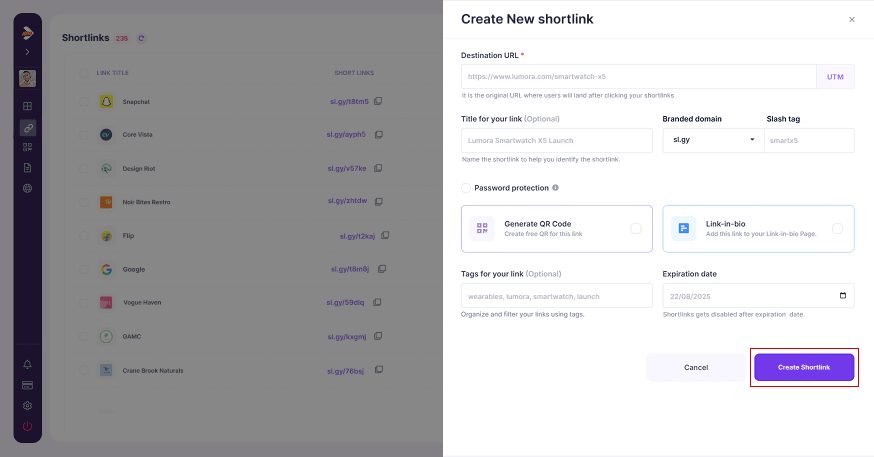Click the Link-in-bio page icon
The height and width of the screenshot is (457, 874).
pyautogui.click(x=683, y=228)
